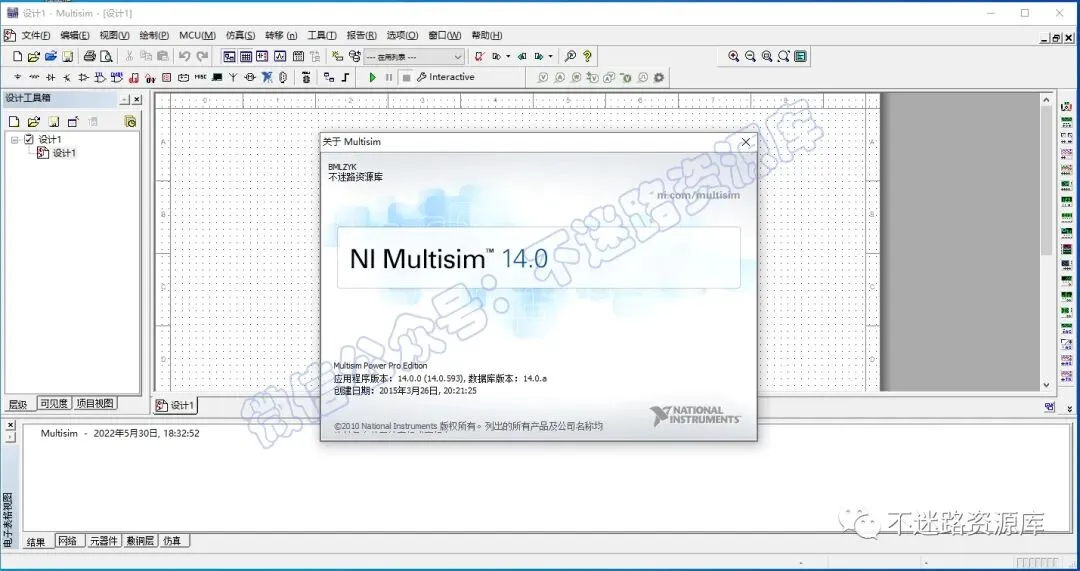Click the Zoom to fit page icon
The image size is (1080, 571).
pos(783,56)
